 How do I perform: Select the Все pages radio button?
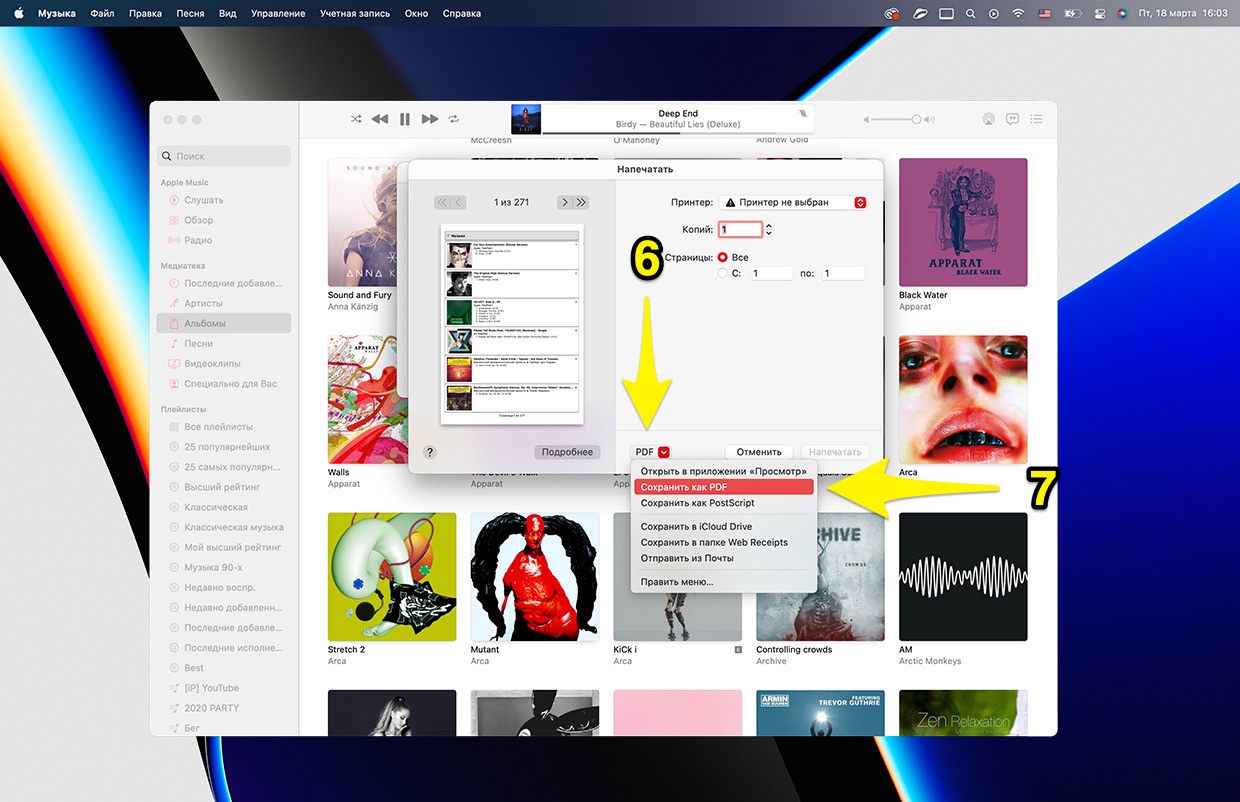point(723,257)
